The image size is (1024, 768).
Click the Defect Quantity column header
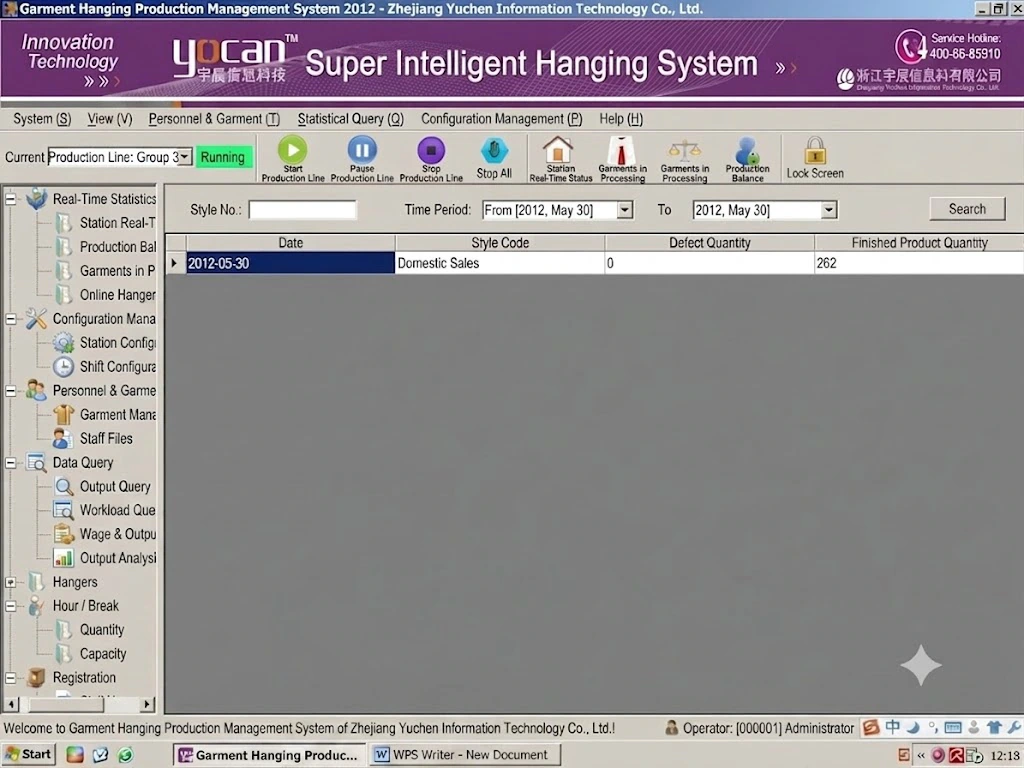pos(710,243)
